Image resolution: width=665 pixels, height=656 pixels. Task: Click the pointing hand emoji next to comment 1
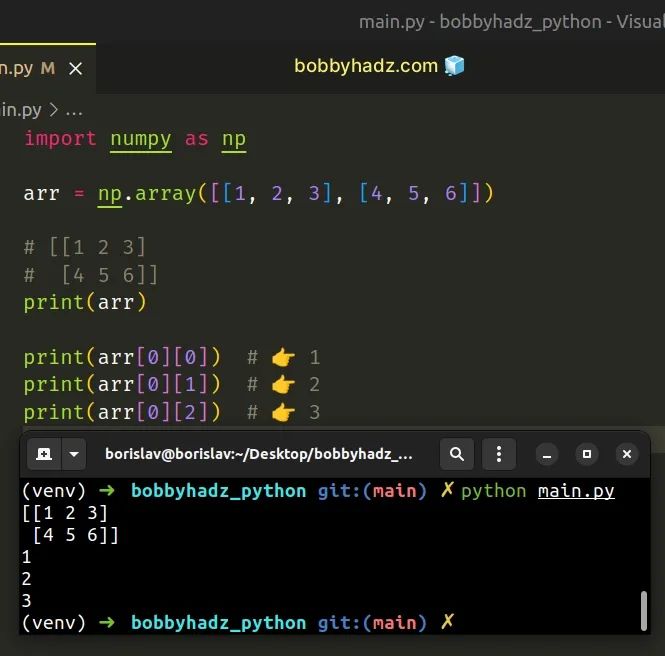click(x=284, y=357)
